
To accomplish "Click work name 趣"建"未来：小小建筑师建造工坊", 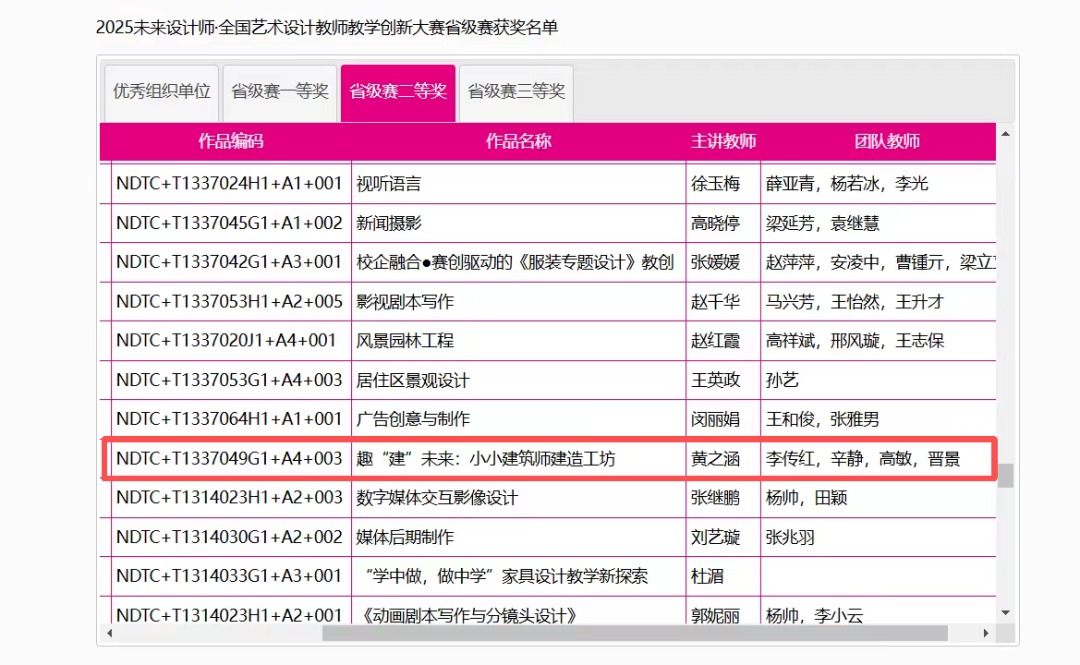I will click(x=486, y=458).
